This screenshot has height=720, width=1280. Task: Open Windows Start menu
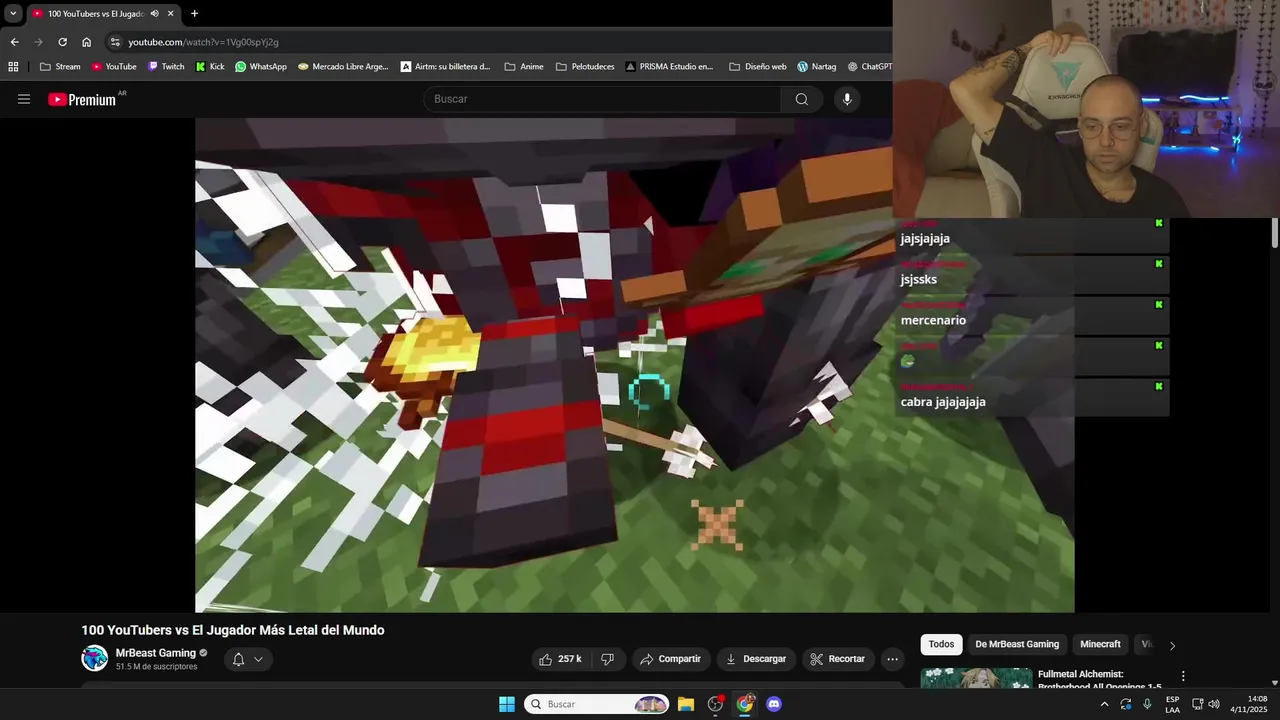click(507, 704)
